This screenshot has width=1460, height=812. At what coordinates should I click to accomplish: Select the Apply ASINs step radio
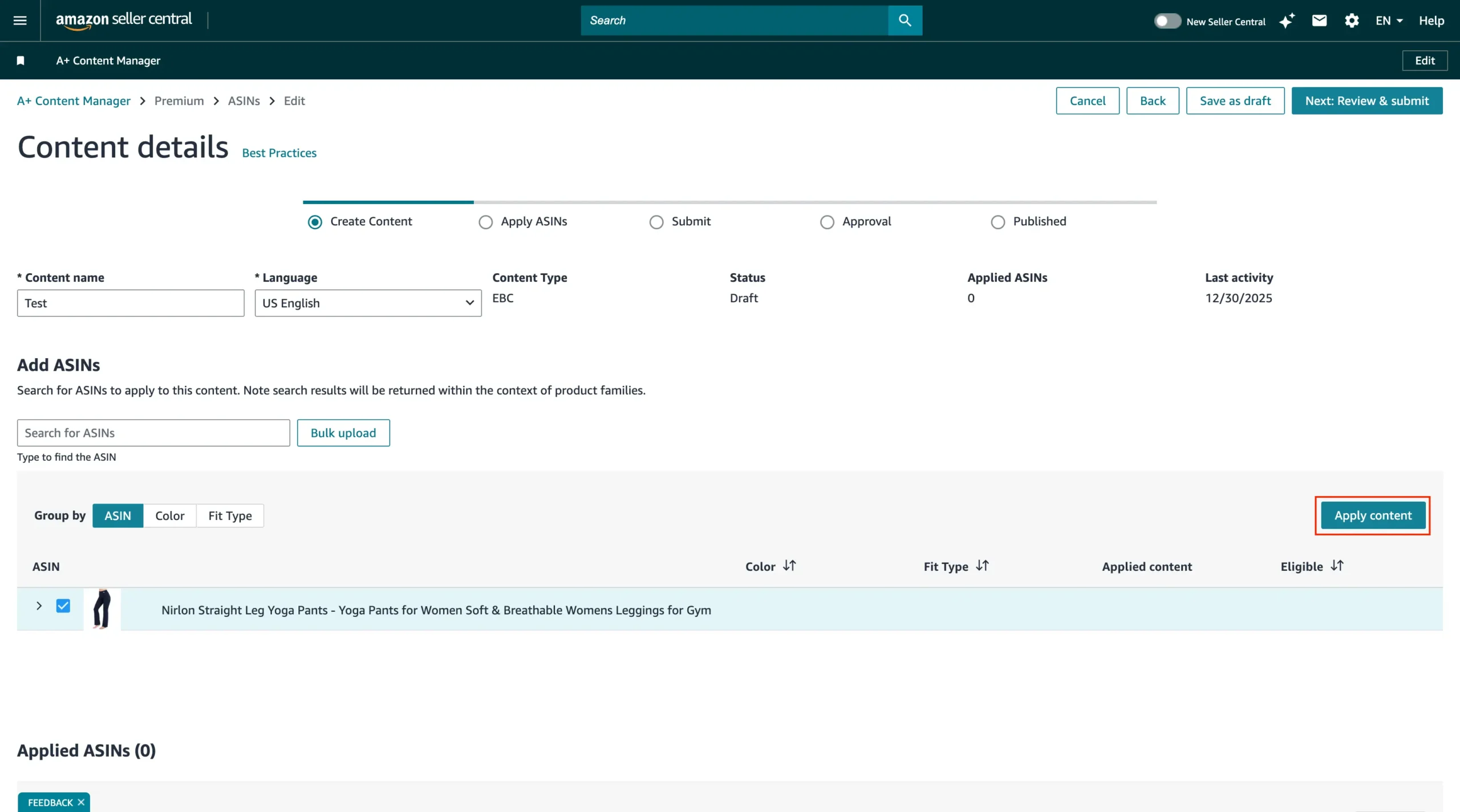(x=485, y=222)
